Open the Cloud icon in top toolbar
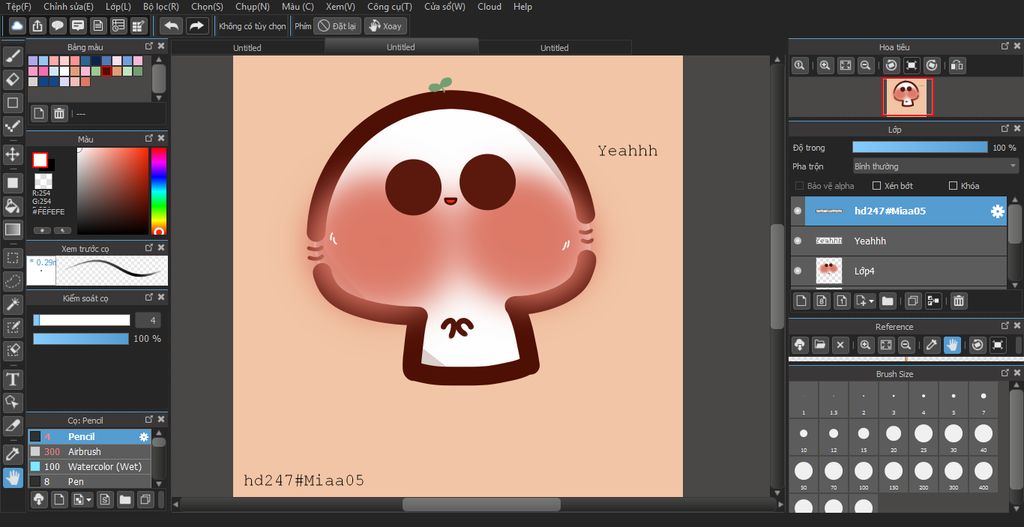The image size is (1024, 527). (x=17, y=25)
